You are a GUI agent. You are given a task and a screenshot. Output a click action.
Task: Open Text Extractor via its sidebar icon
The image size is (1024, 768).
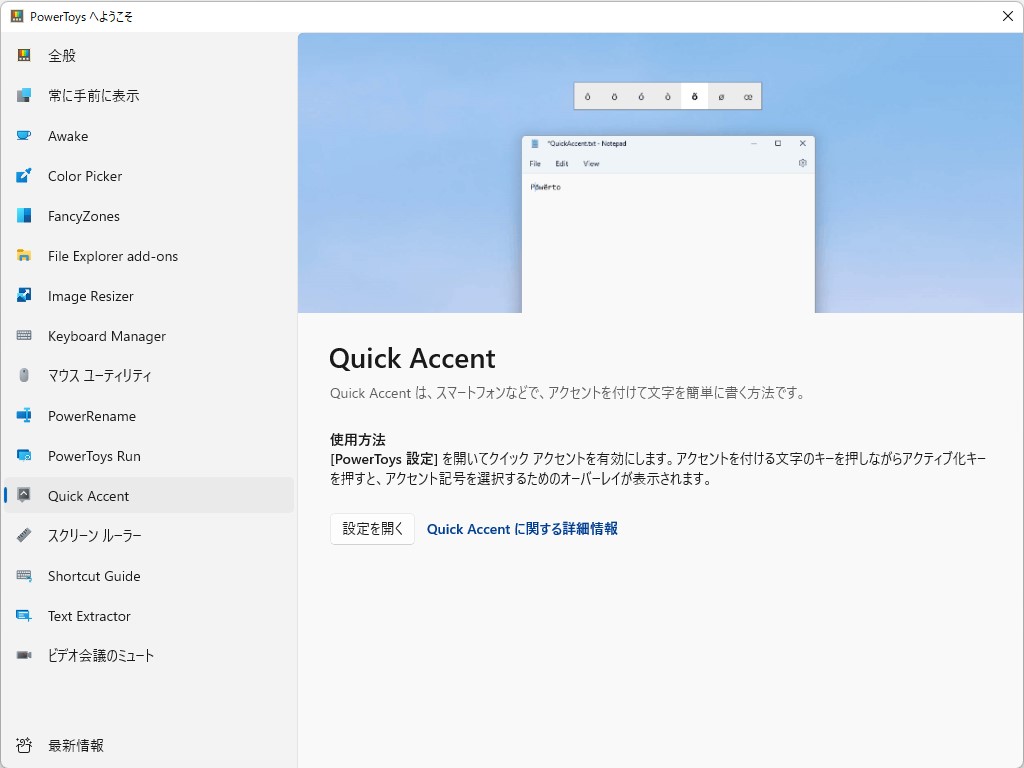(26, 616)
